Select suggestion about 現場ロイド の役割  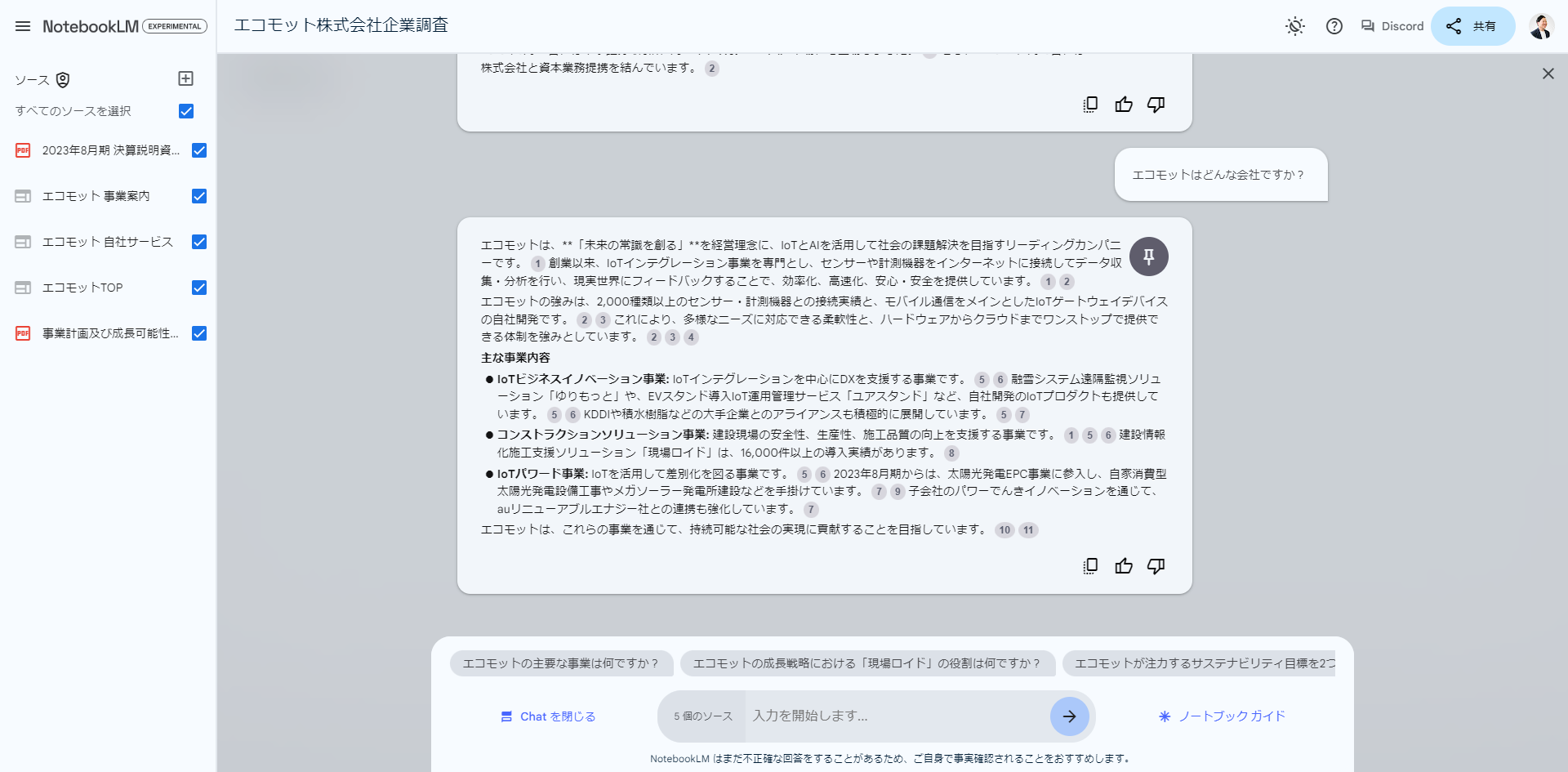[x=867, y=663]
